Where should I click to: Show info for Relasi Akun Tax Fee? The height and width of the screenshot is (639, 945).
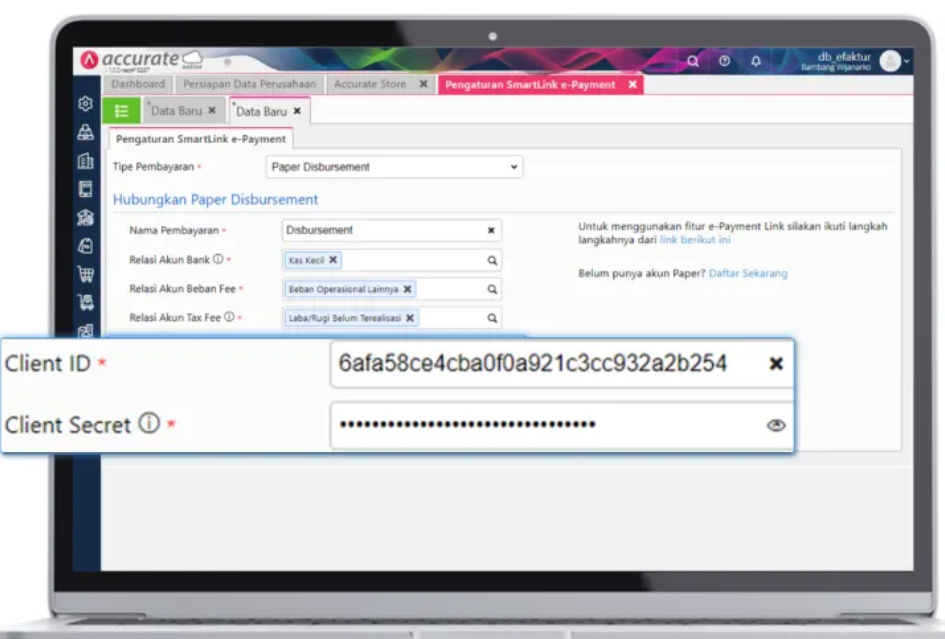click(x=229, y=316)
